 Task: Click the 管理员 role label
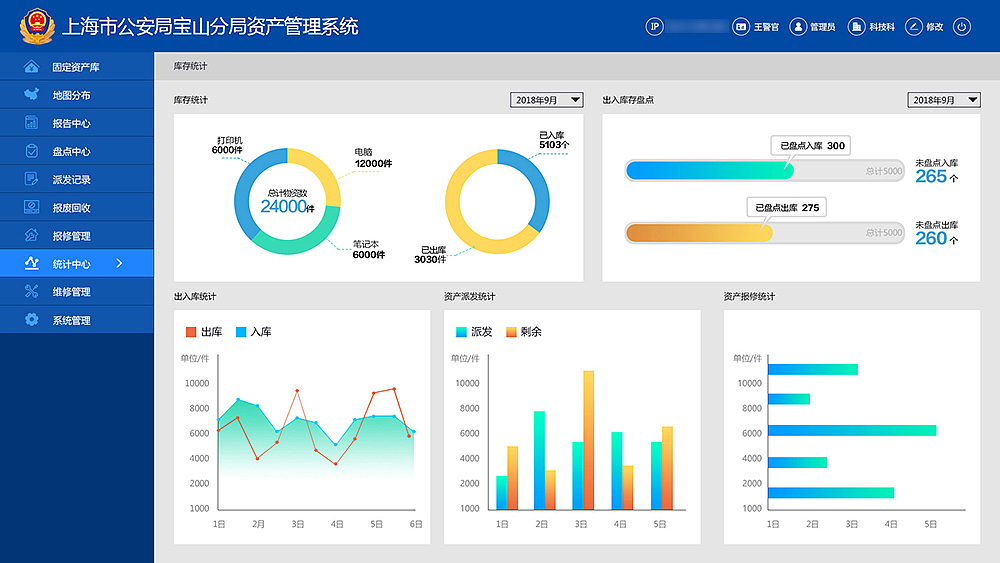pos(823,27)
